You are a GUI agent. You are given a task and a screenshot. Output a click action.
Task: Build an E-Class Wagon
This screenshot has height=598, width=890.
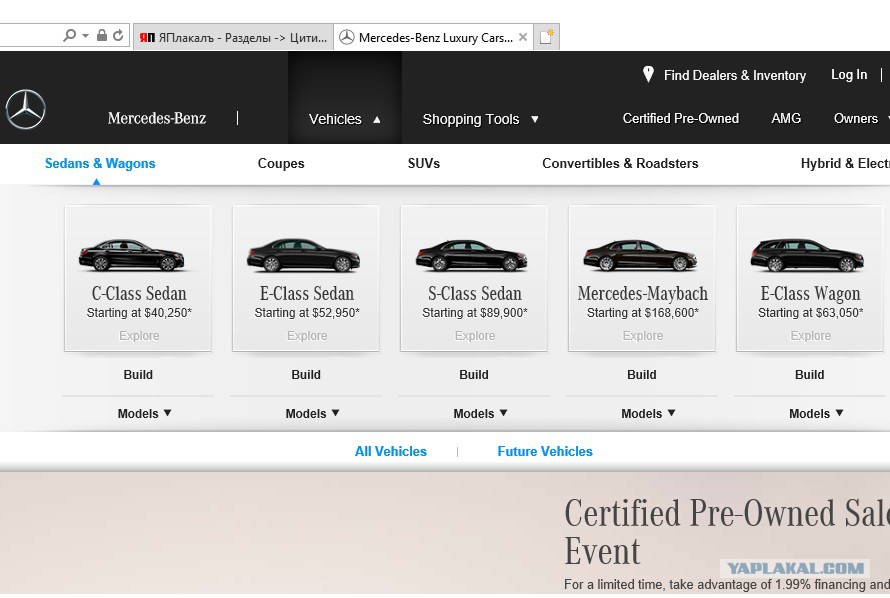(x=809, y=374)
